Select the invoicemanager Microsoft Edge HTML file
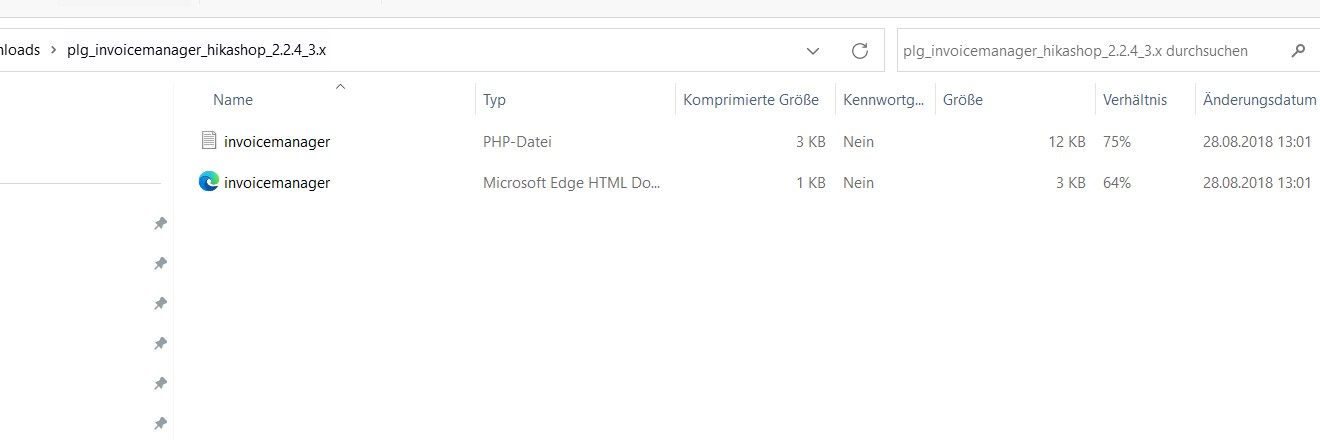 click(x=277, y=183)
